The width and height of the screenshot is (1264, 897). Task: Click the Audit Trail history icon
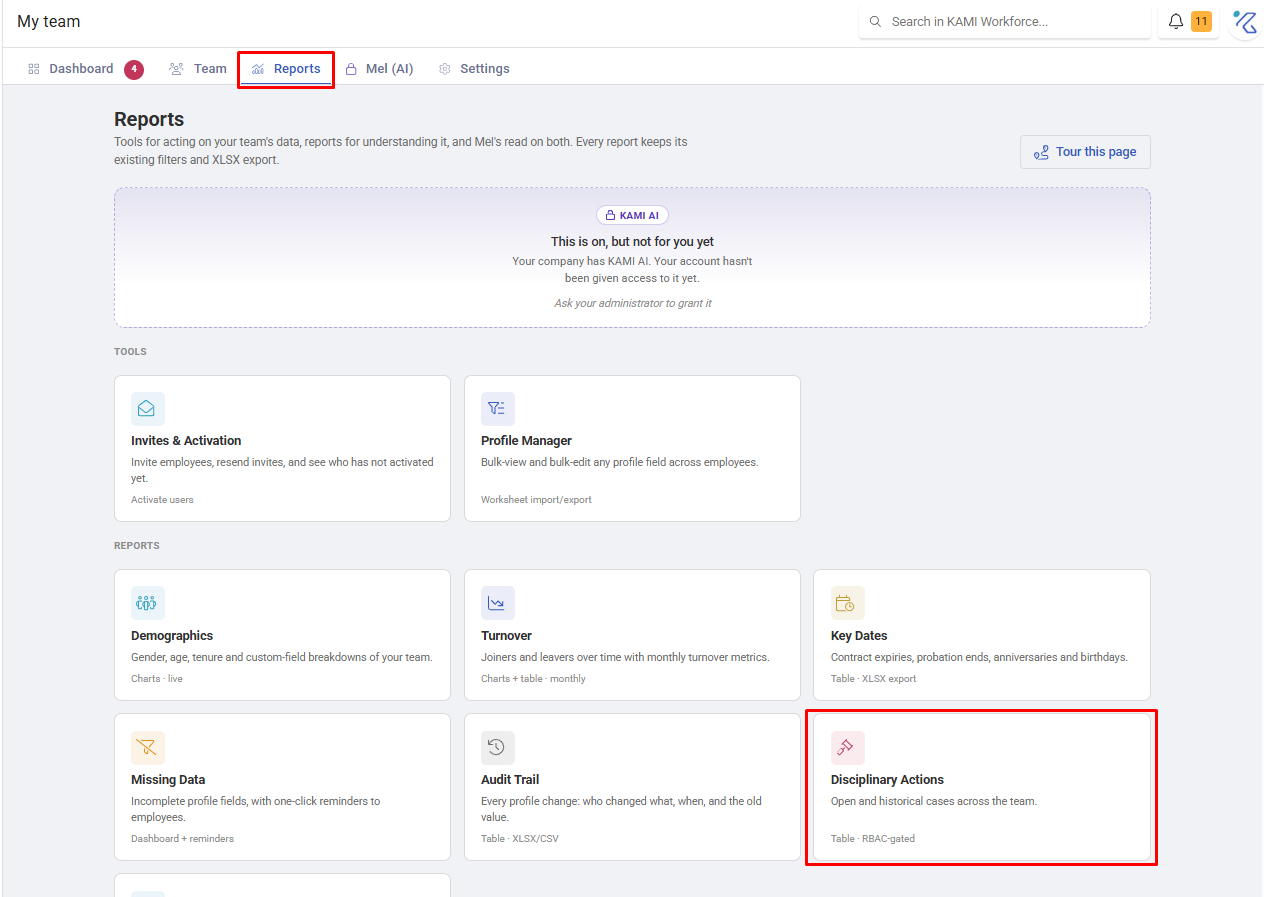click(x=498, y=747)
